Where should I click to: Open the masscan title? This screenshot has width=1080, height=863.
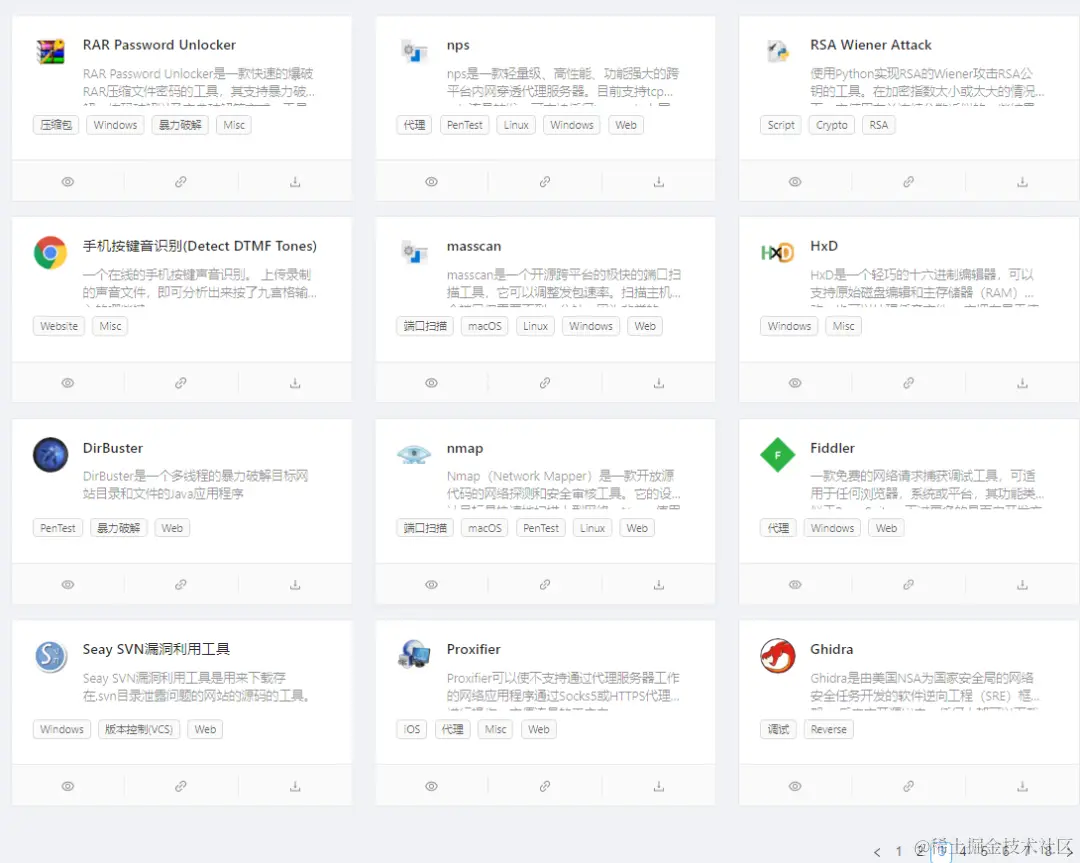coord(474,246)
